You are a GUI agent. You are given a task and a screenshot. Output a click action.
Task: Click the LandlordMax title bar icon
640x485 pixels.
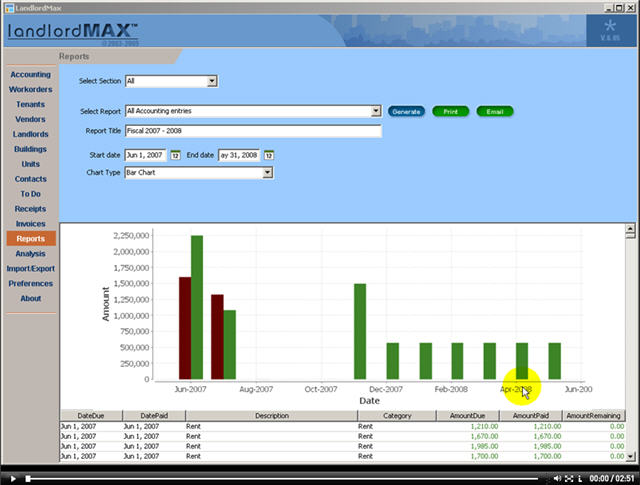[9, 8]
